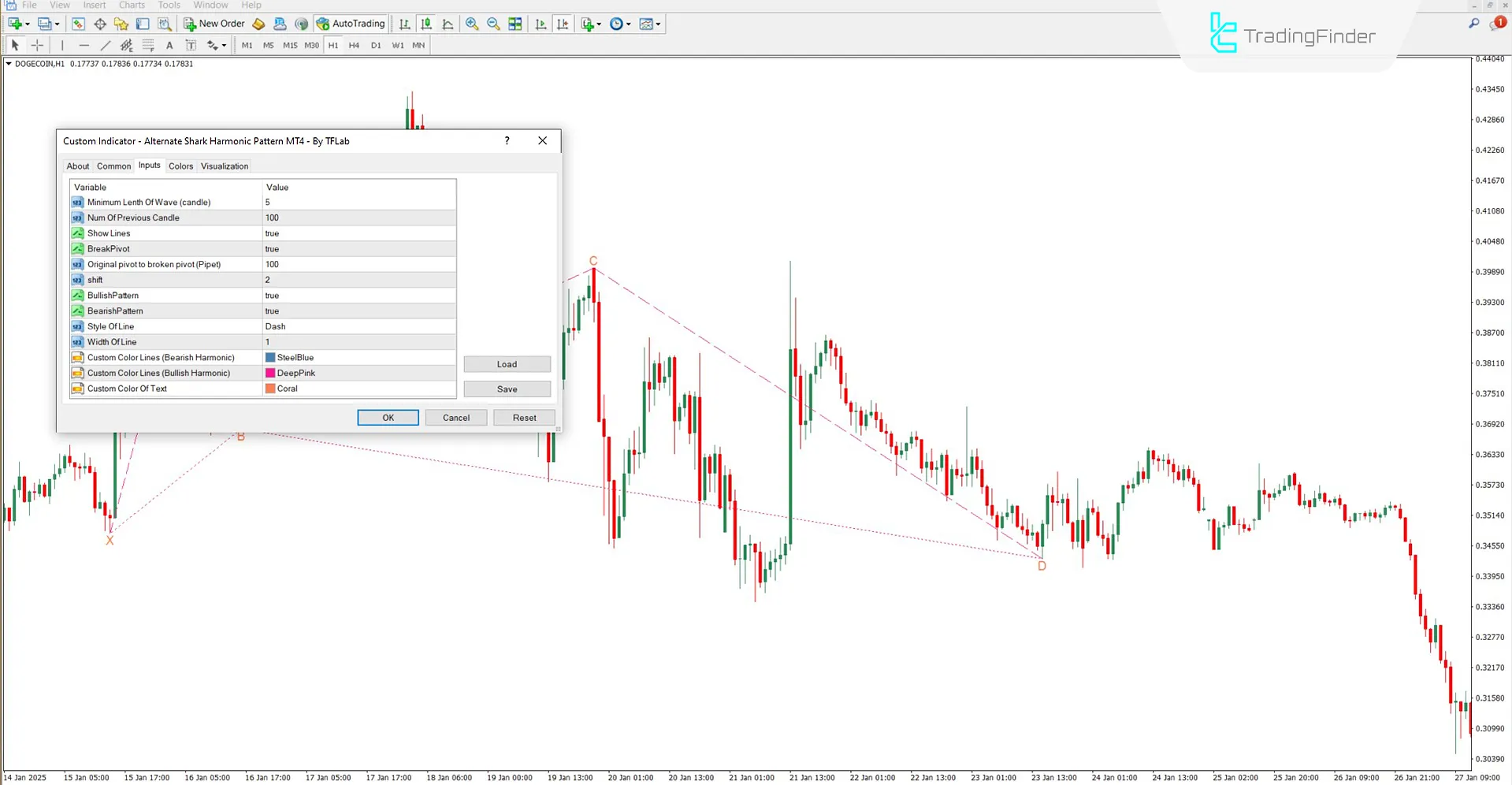
Task: Select the horizontal line drawing tool
Action: click(84, 45)
